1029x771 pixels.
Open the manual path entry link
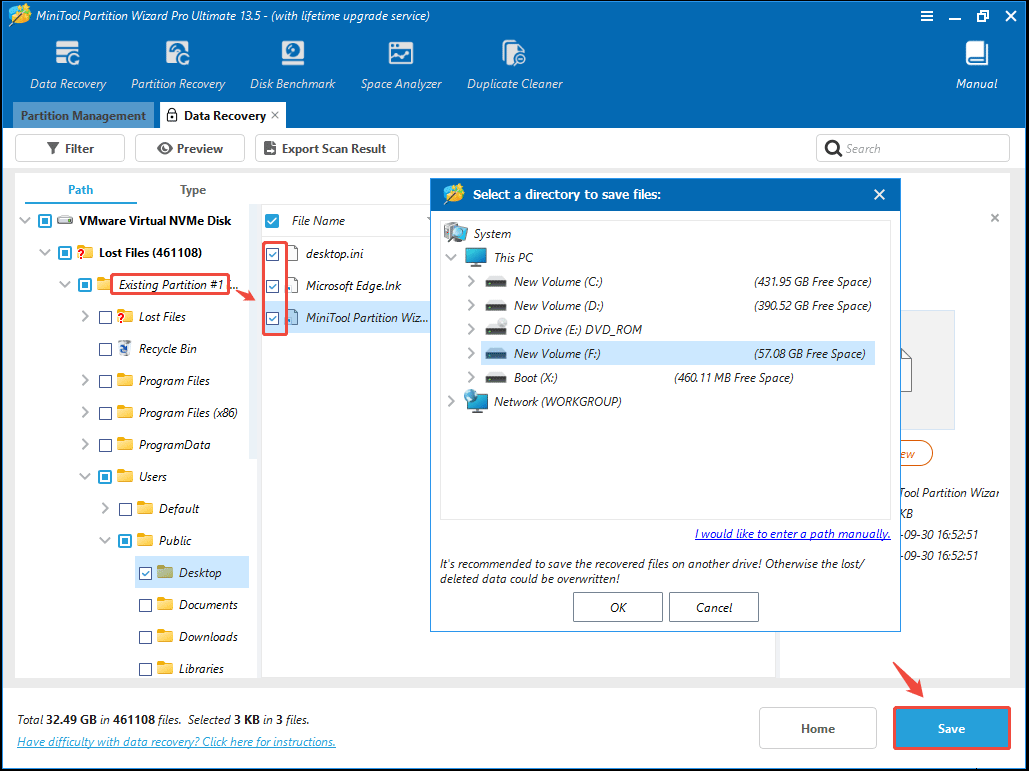(x=791, y=533)
